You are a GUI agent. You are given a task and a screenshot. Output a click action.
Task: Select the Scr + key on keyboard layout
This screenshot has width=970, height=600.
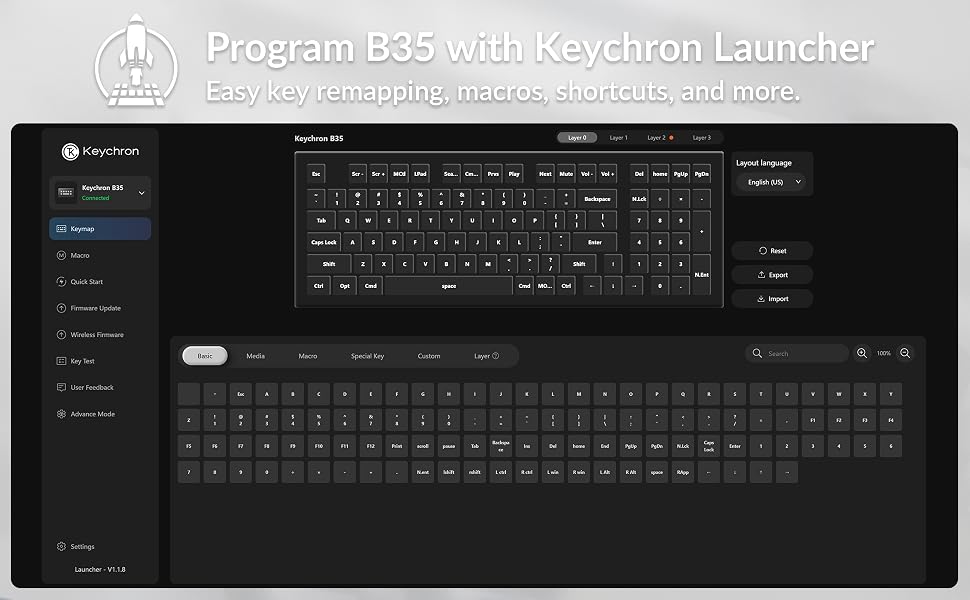(379, 174)
